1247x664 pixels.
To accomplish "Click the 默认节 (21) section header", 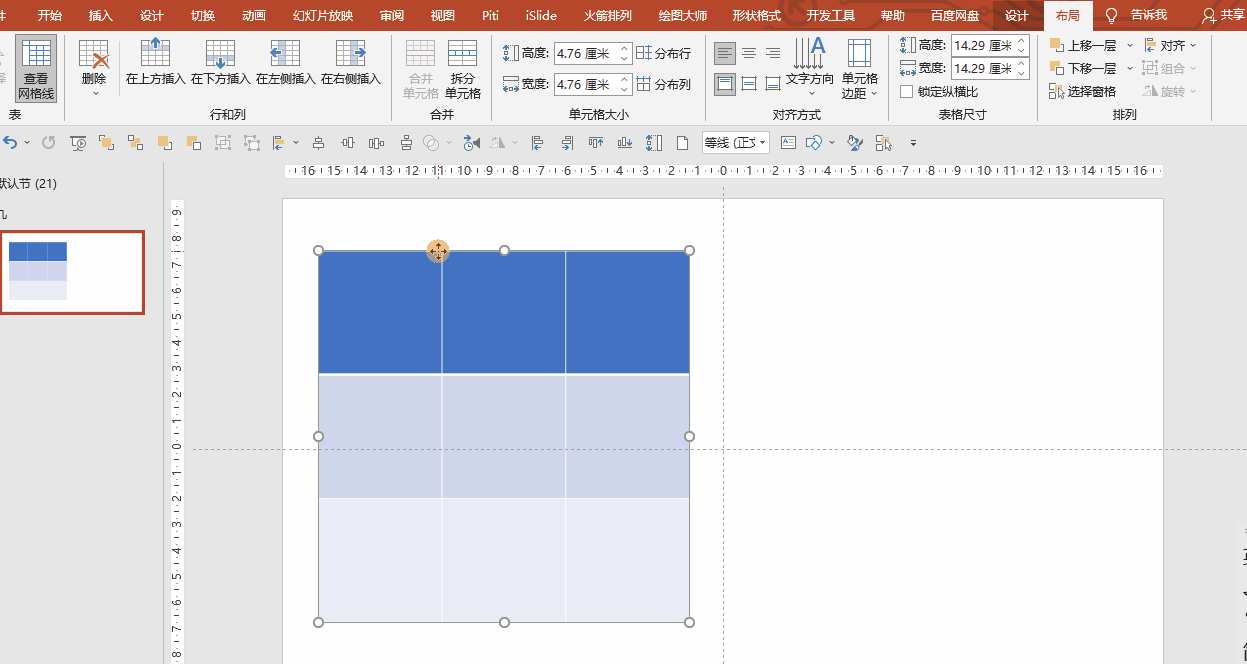I will (29, 184).
